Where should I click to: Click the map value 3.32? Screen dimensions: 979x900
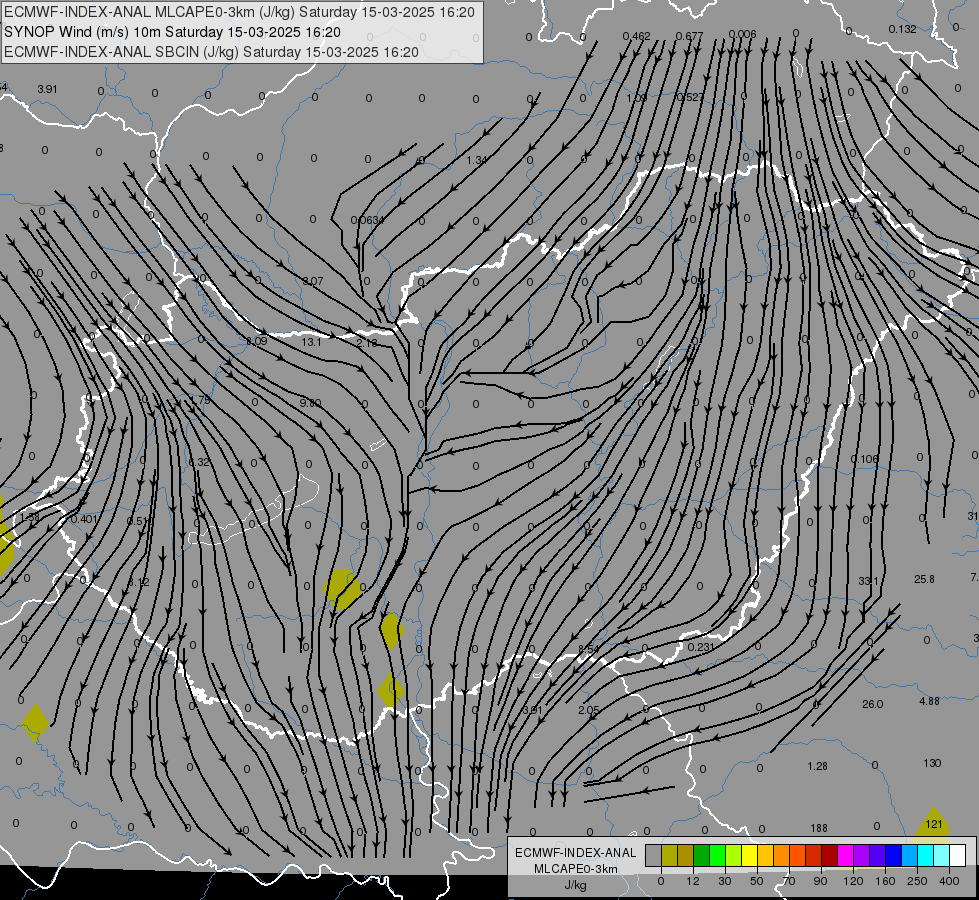[x=200, y=462]
